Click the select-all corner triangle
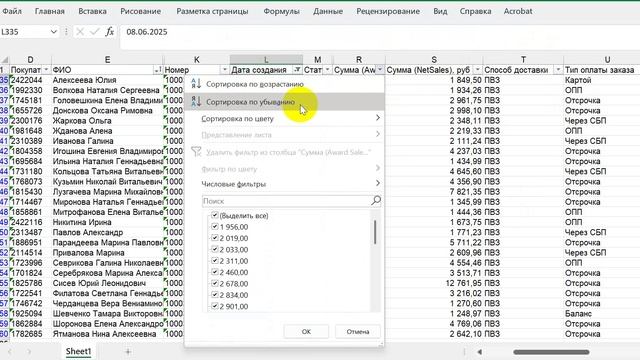 point(4,60)
